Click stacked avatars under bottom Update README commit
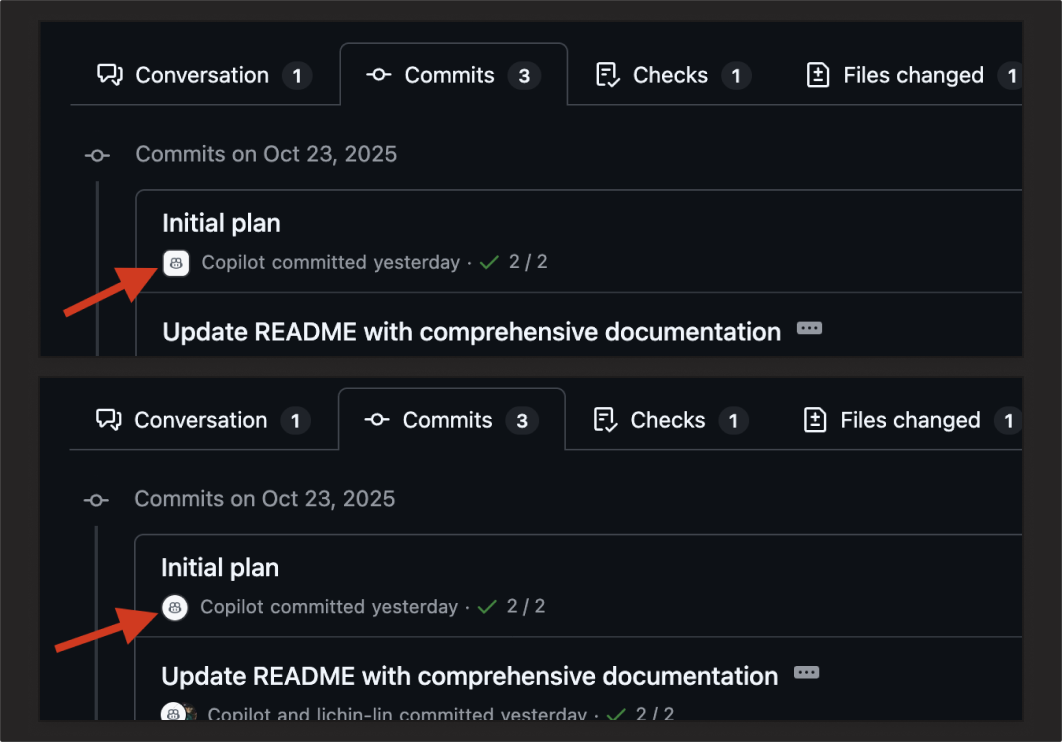The width and height of the screenshot is (1062, 742). (x=179, y=712)
